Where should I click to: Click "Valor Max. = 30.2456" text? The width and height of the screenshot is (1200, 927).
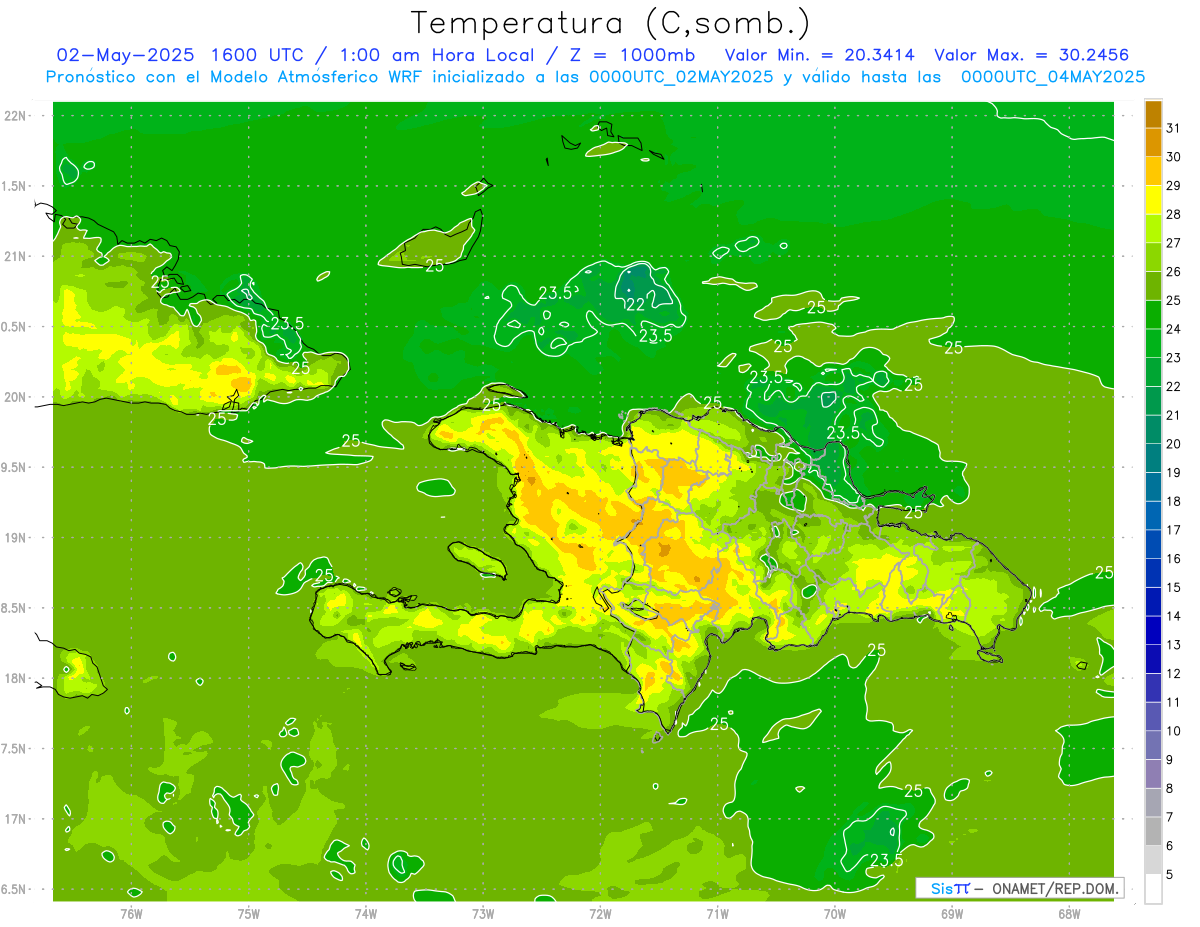[1032, 55]
